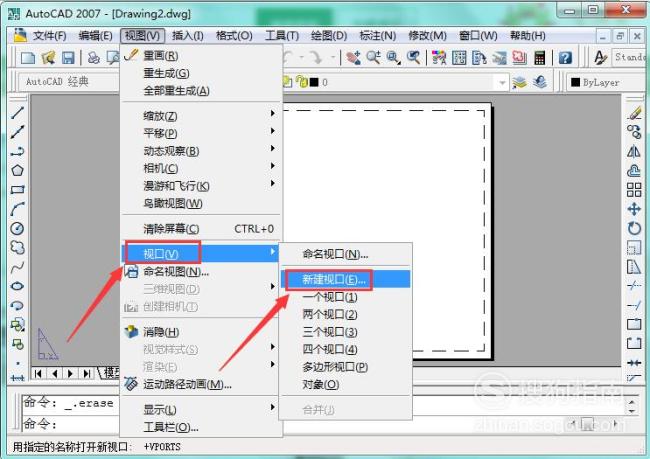Click the Layer Previous icon

[539, 83]
